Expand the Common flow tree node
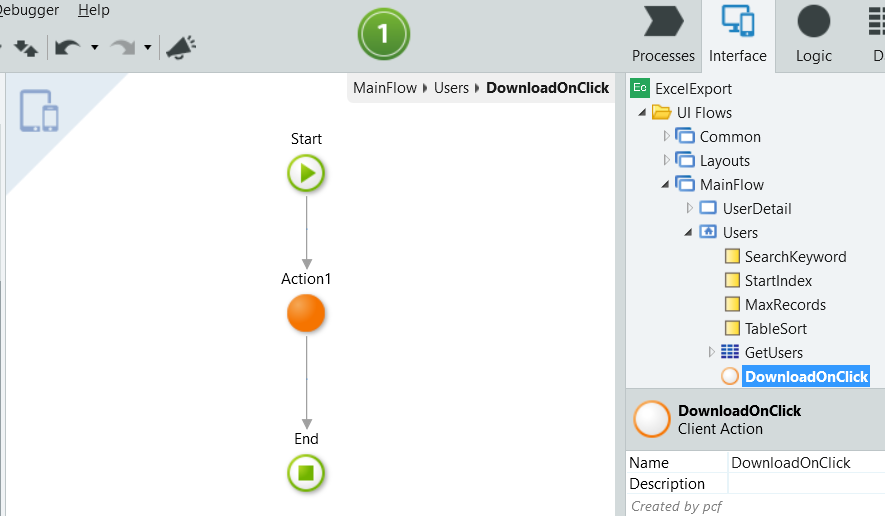The width and height of the screenshot is (885, 516). tap(667, 136)
